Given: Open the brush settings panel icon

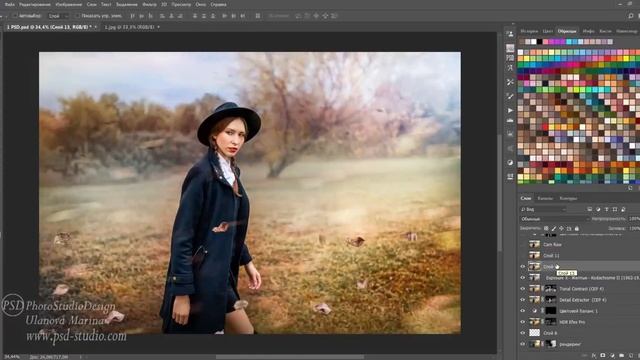Looking at the screenshot, I should [x=510, y=96].
